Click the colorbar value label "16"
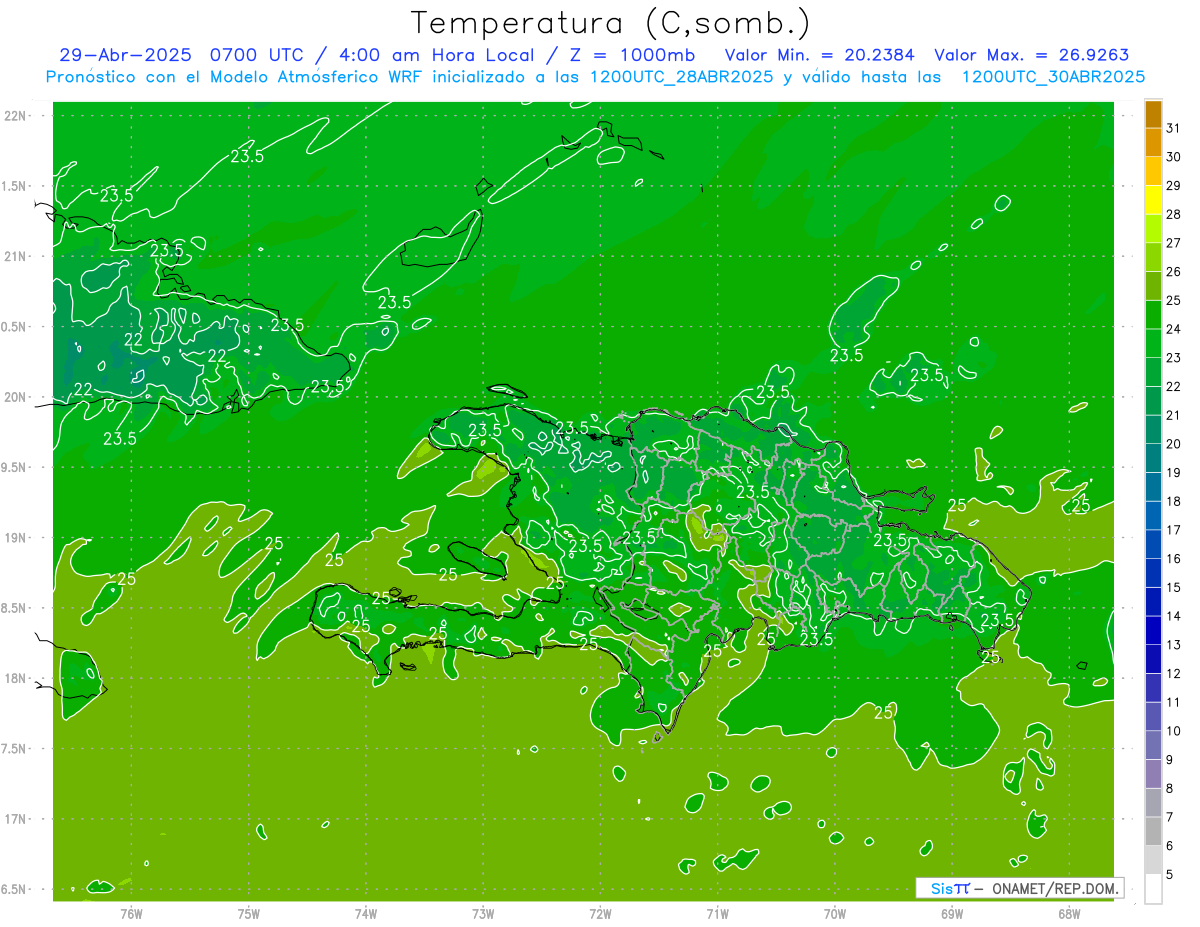1200x927 pixels. pyautogui.click(x=1174, y=559)
